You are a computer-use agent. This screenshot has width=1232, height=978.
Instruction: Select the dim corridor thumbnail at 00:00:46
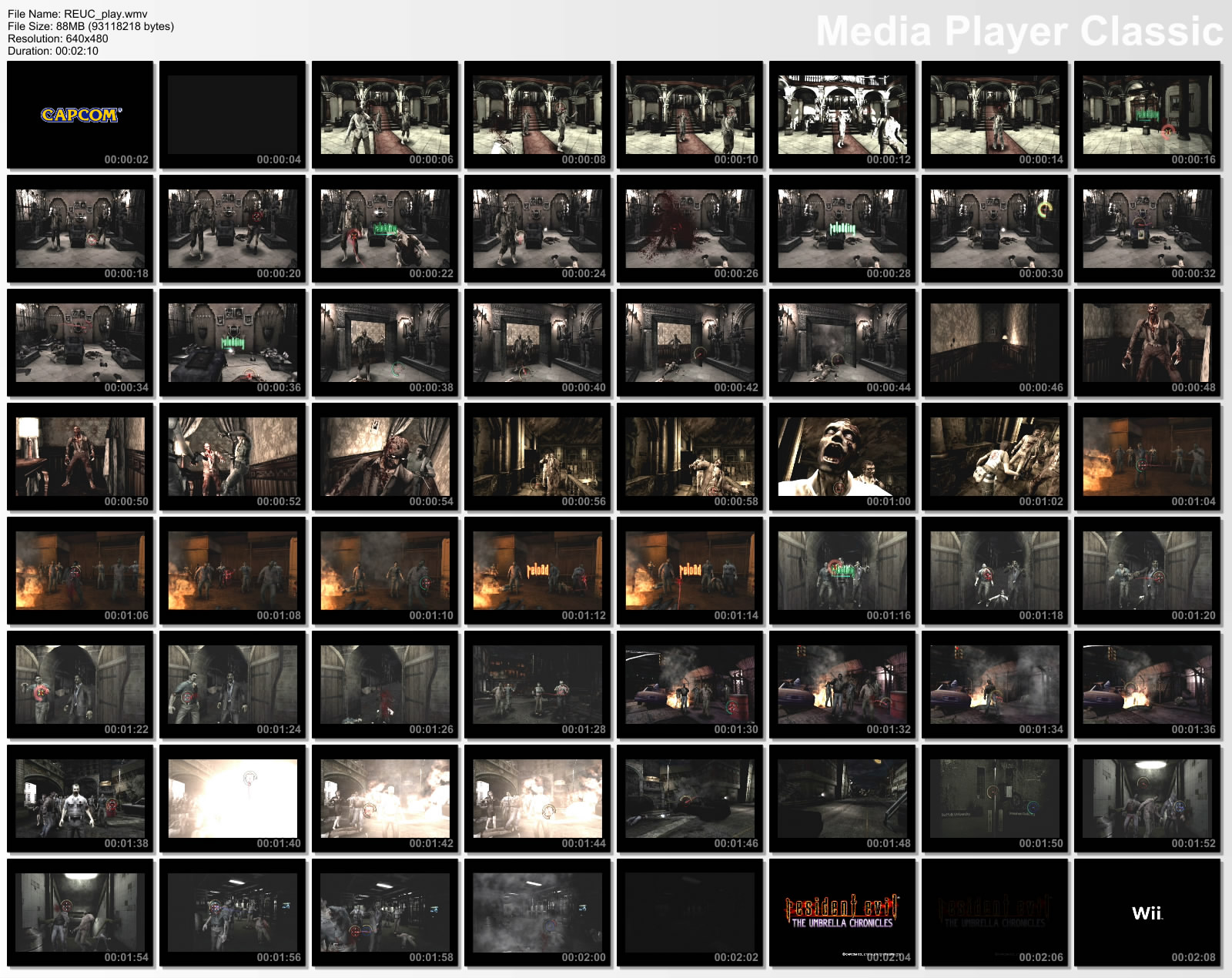[995, 343]
